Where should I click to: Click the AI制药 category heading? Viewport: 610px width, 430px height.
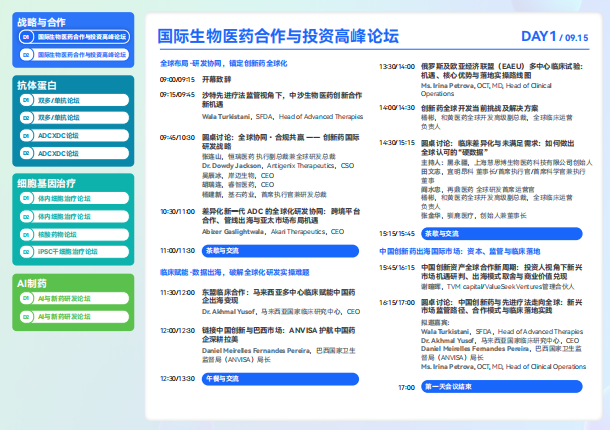[x=32, y=283]
